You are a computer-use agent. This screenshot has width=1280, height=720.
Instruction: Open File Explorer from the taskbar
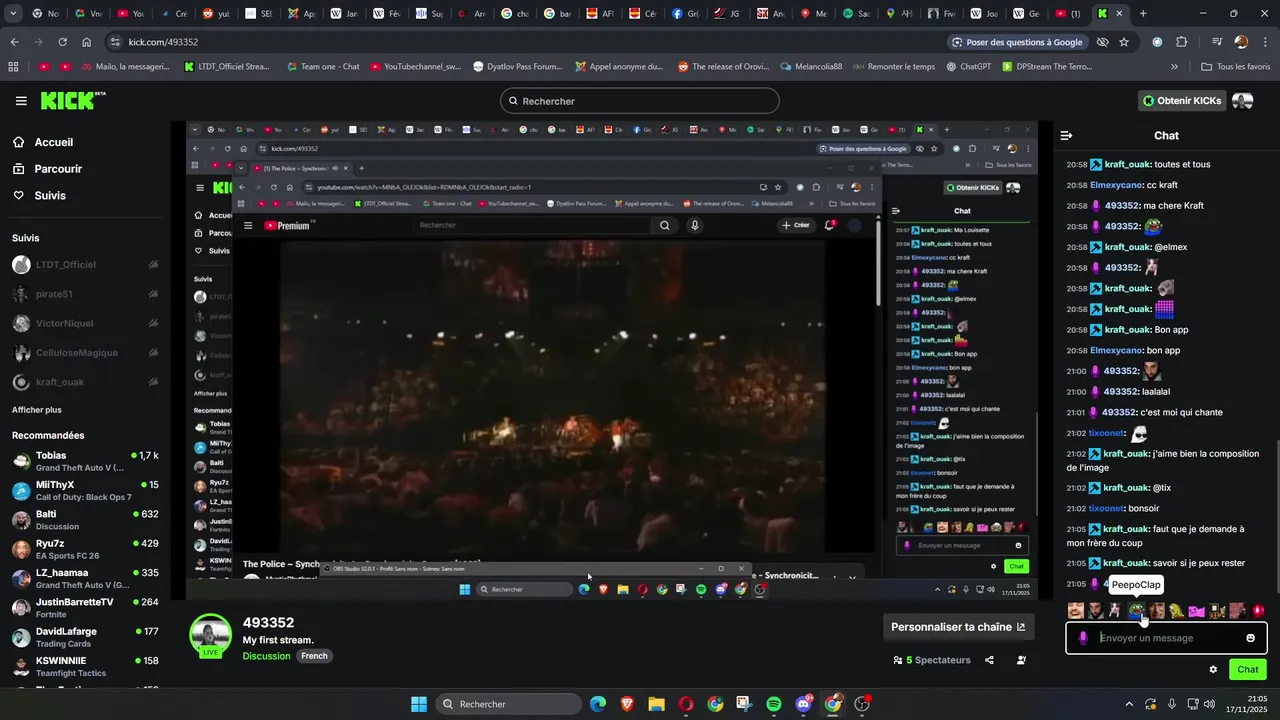click(x=656, y=704)
